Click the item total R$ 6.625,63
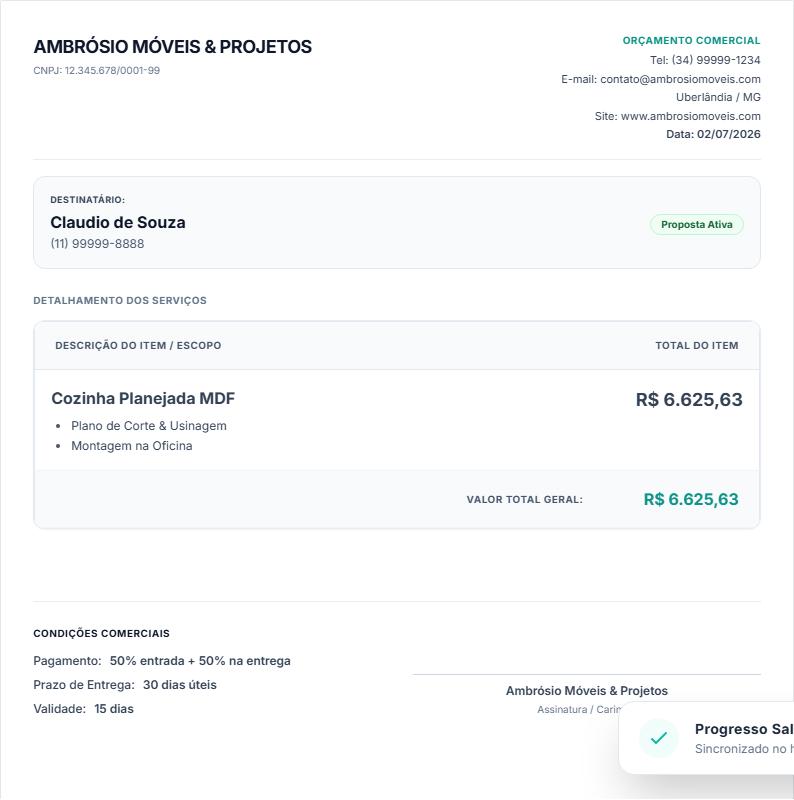Image resolution: width=794 pixels, height=800 pixels. pos(689,399)
